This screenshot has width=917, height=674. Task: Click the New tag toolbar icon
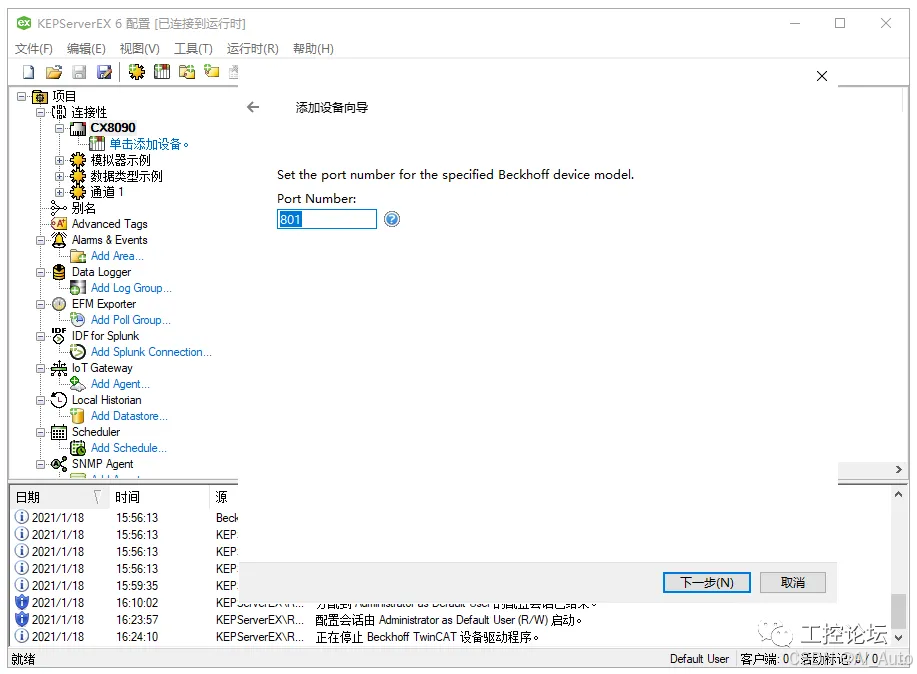pos(212,71)
